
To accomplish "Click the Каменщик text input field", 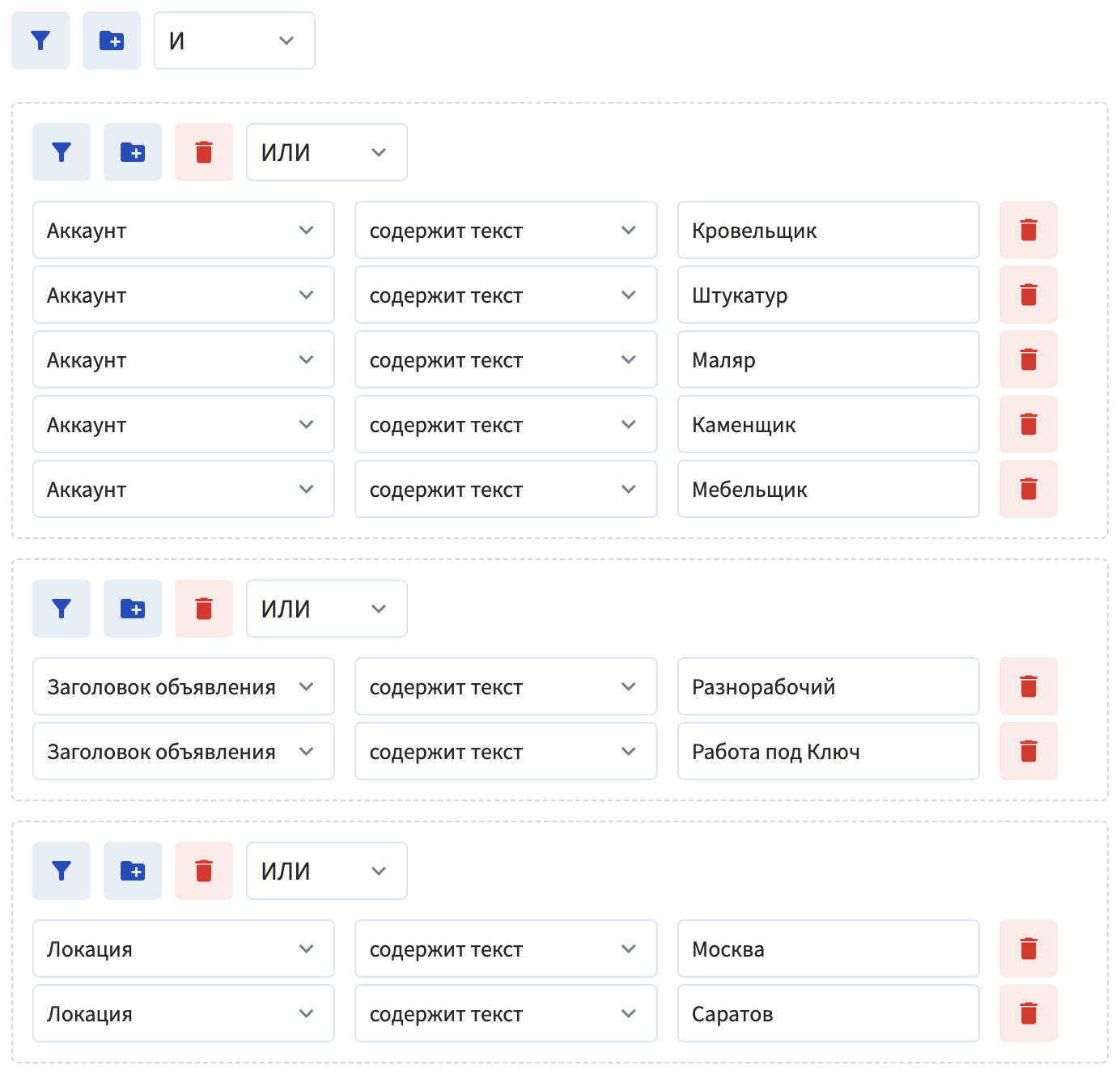I will (x=827, y=424).
